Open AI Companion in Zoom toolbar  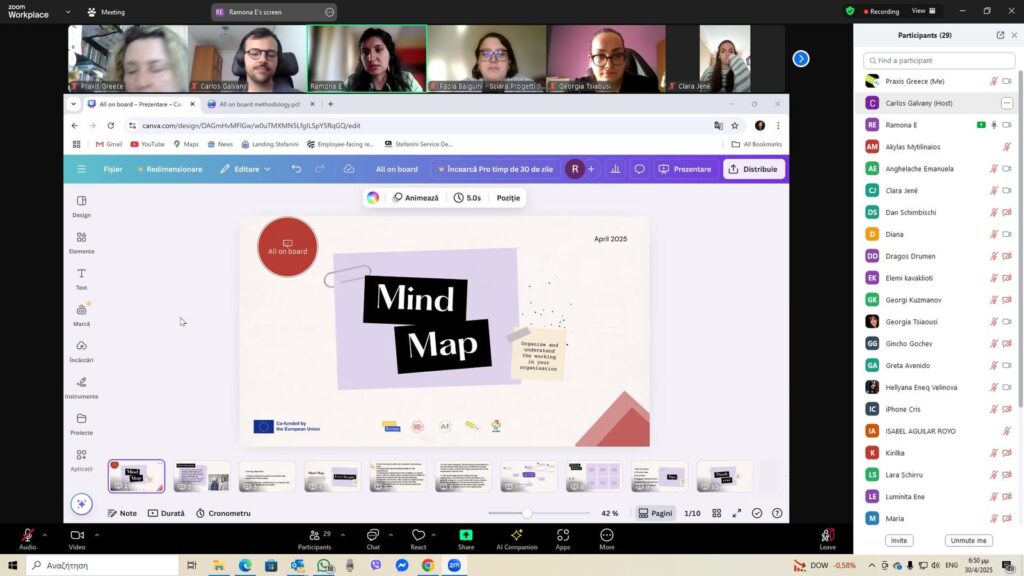pyautogui.click(x=516, y=536)
